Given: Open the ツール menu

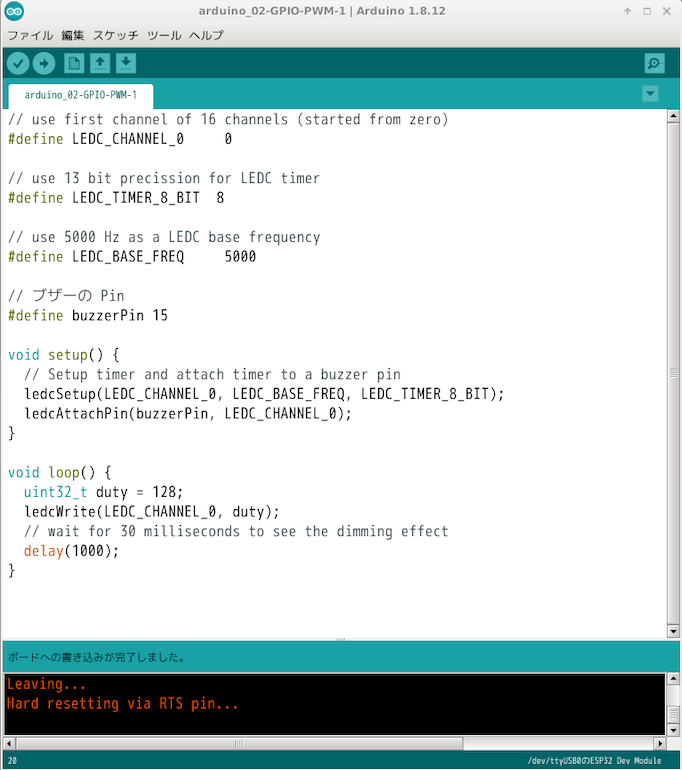Looking at the screenshot, I should (164, 35).
